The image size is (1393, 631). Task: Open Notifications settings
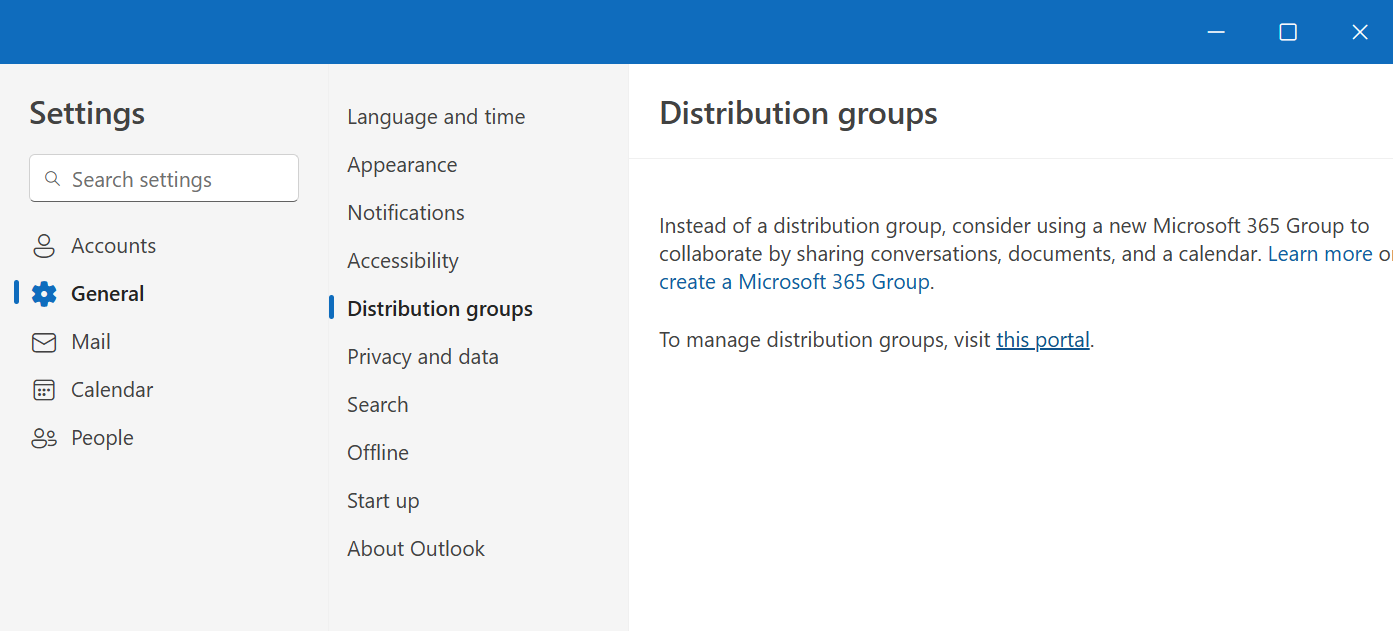[406, 213]
